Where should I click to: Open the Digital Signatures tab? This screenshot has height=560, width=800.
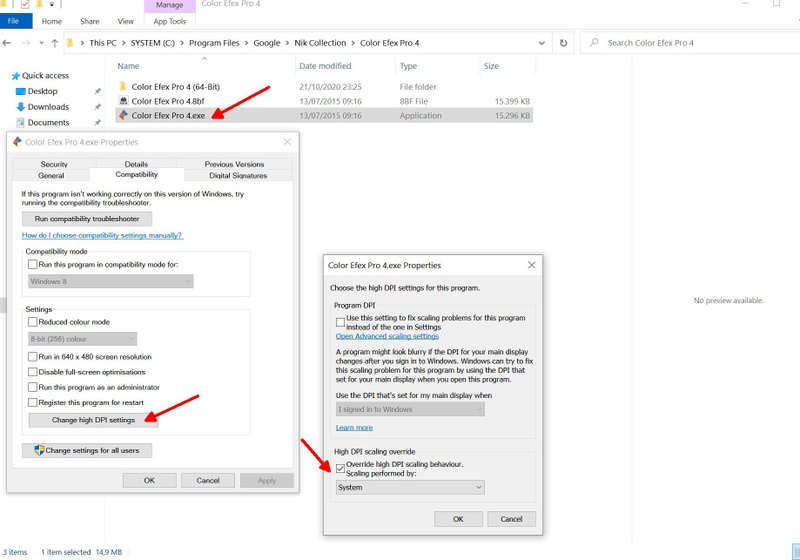tap(238, 175)
